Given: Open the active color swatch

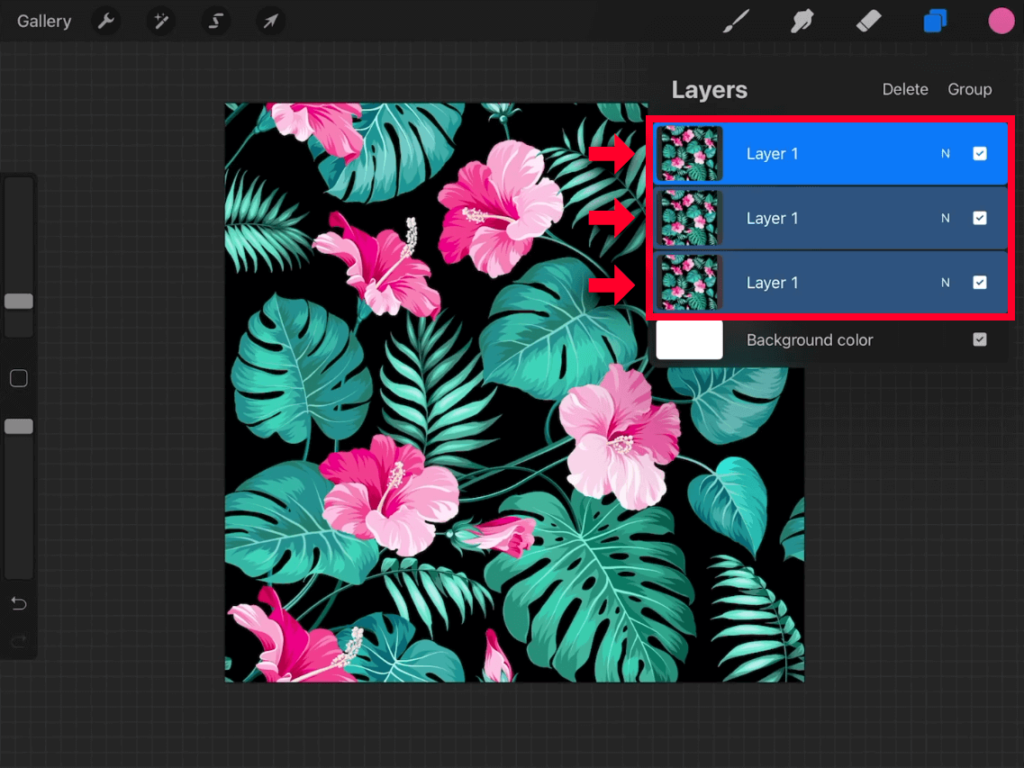Looking at the screenshot, I should click(1001, 20).
